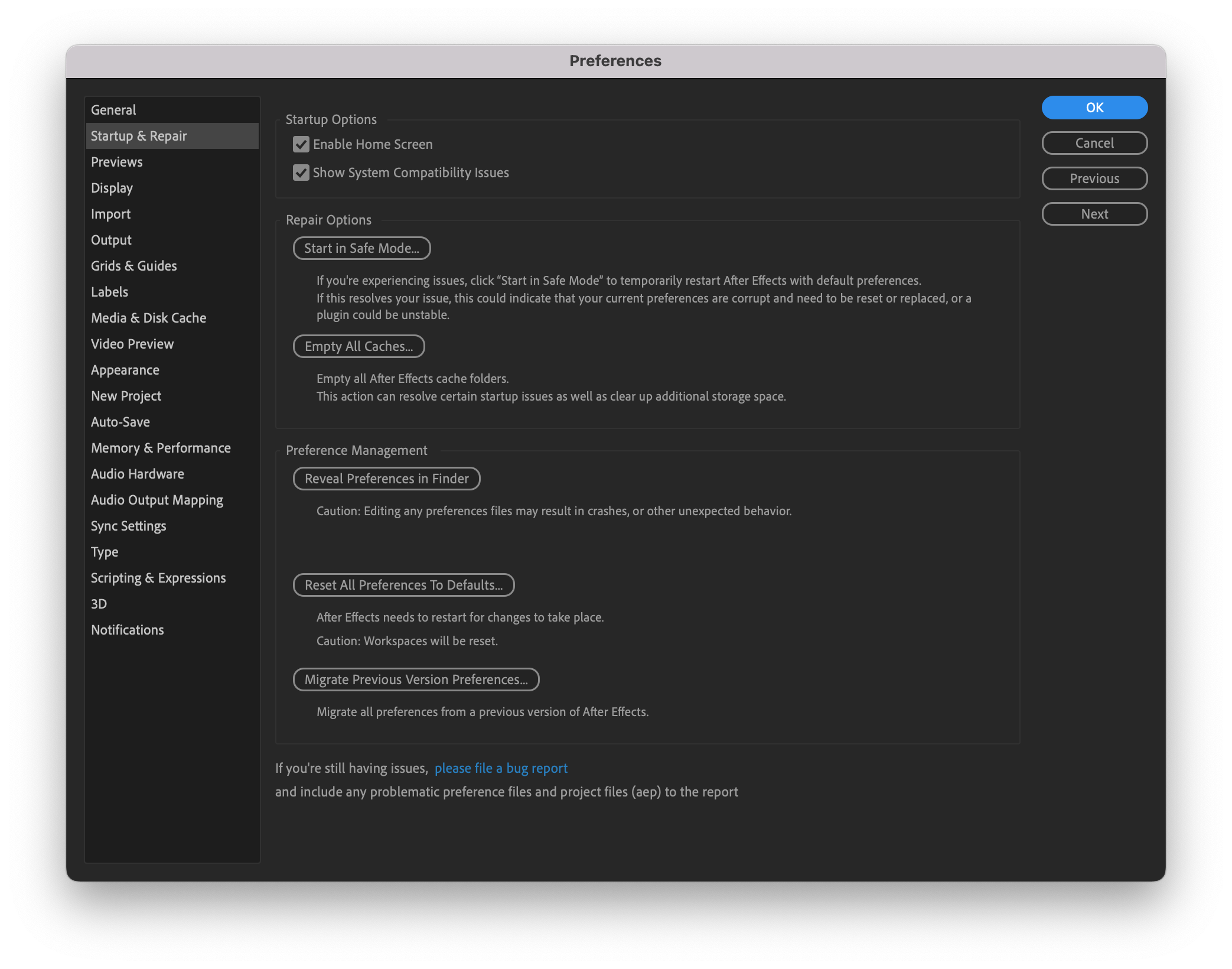Advance to the Next preferences page

1094,214
